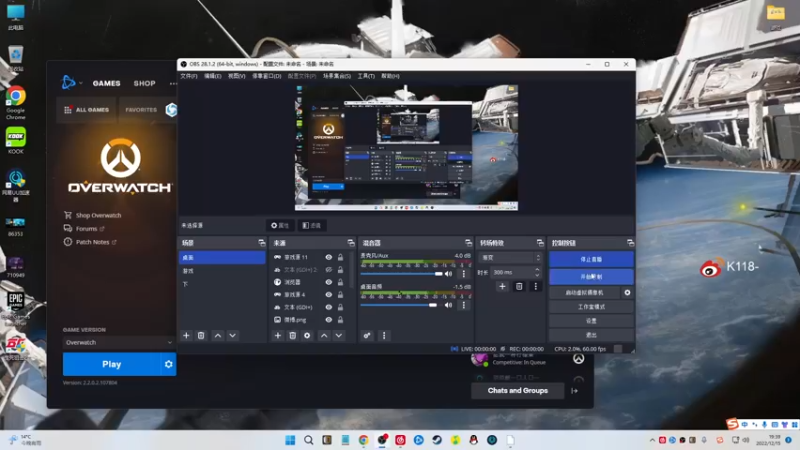
Task: Move source up with Sources up arrow
Action: (324, 336)
